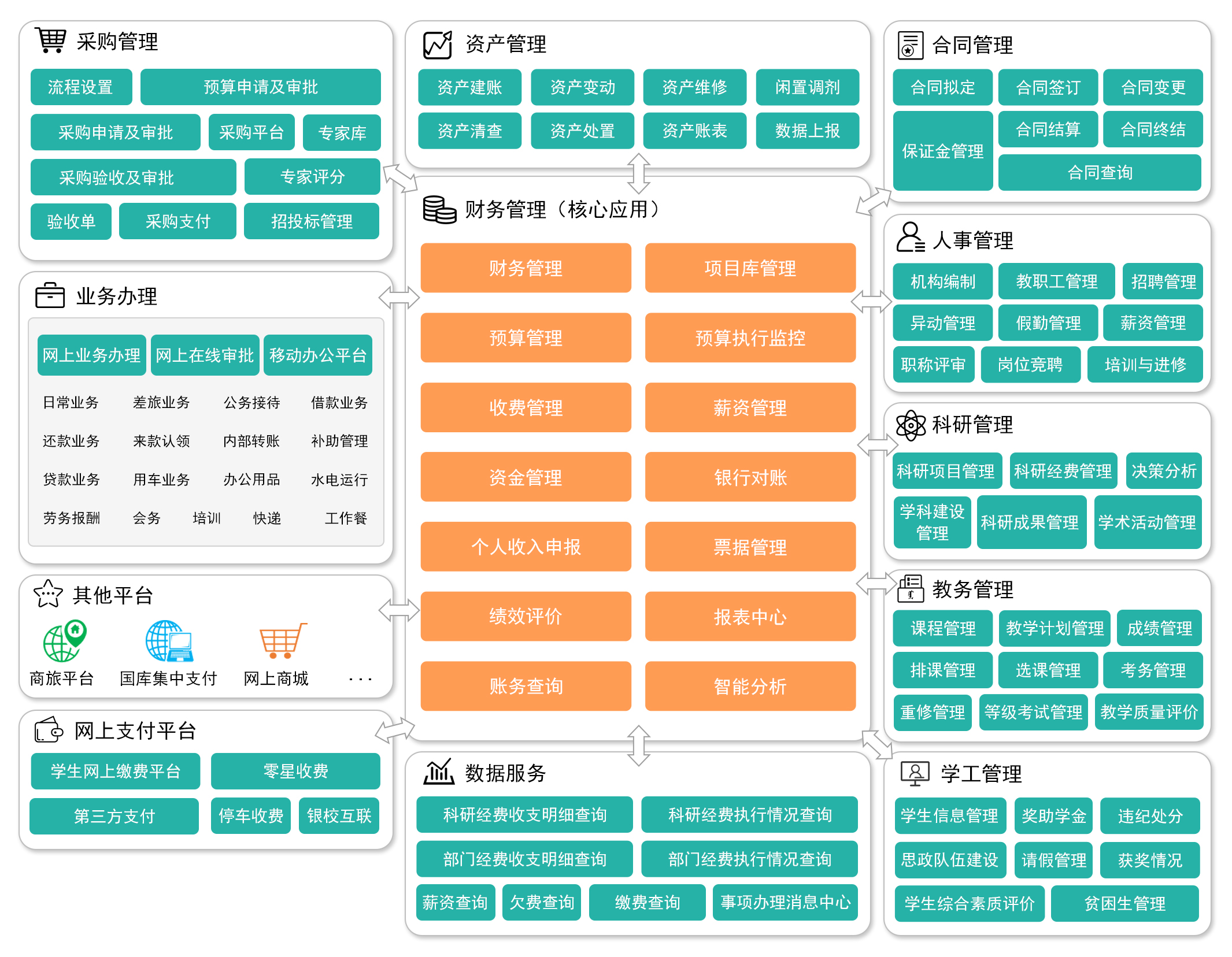This screenshot has height=957, width=1232.
Task: Select the 数据上报 button
Action: 807,131
